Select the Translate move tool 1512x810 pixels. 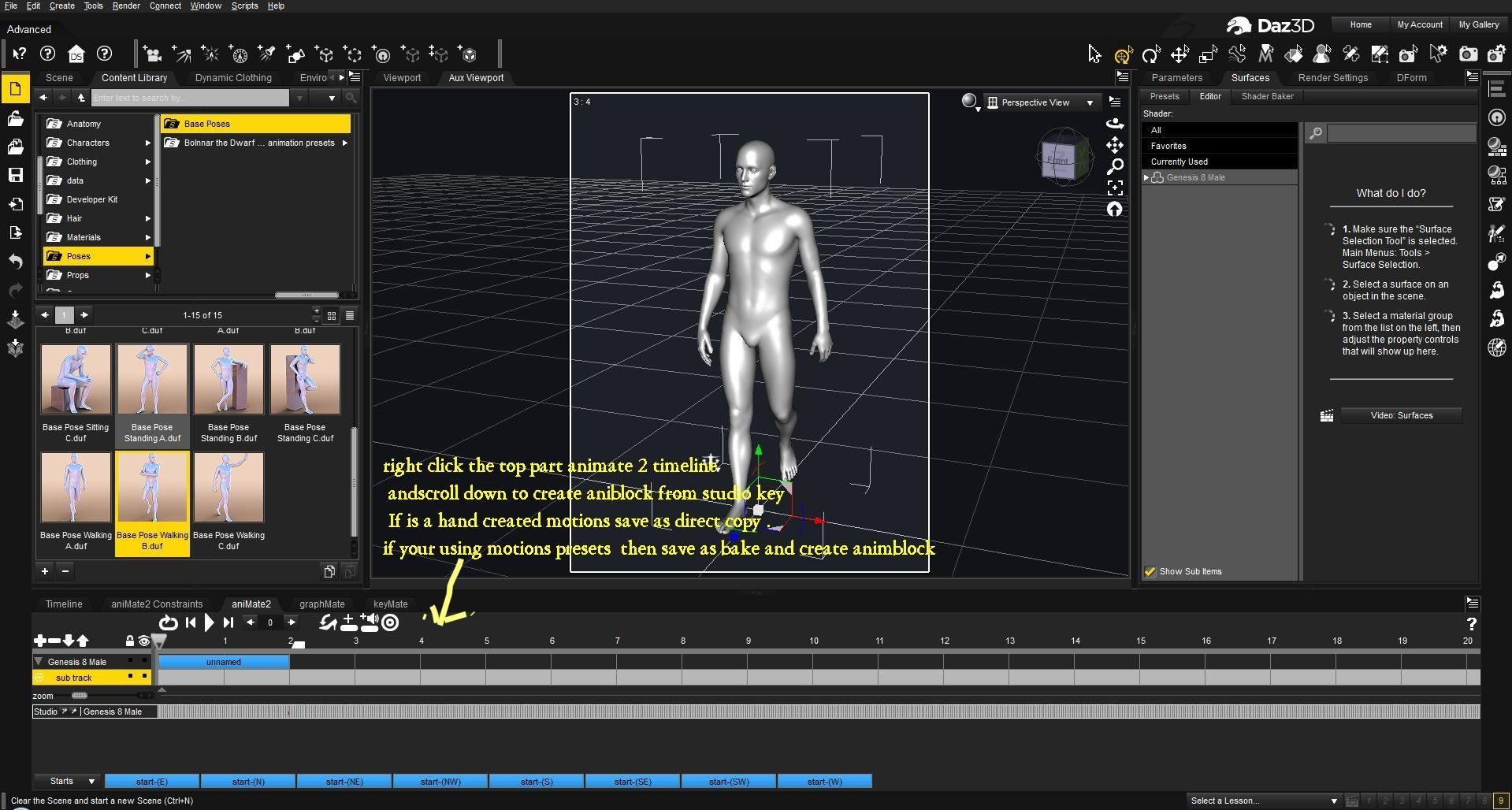pyautogui.click(x=1180, y=54)
